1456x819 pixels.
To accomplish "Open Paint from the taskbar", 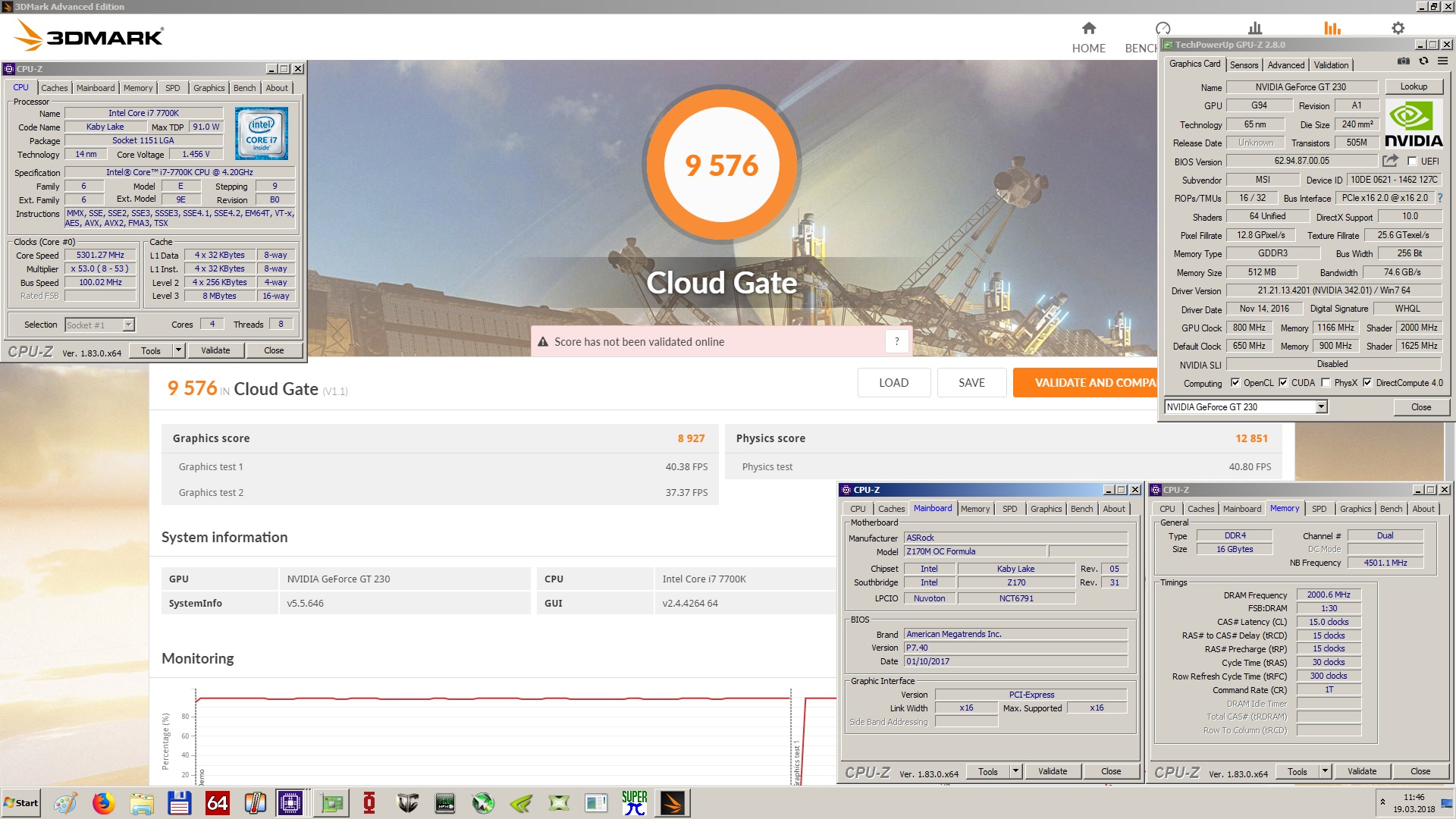I will 65,803.
